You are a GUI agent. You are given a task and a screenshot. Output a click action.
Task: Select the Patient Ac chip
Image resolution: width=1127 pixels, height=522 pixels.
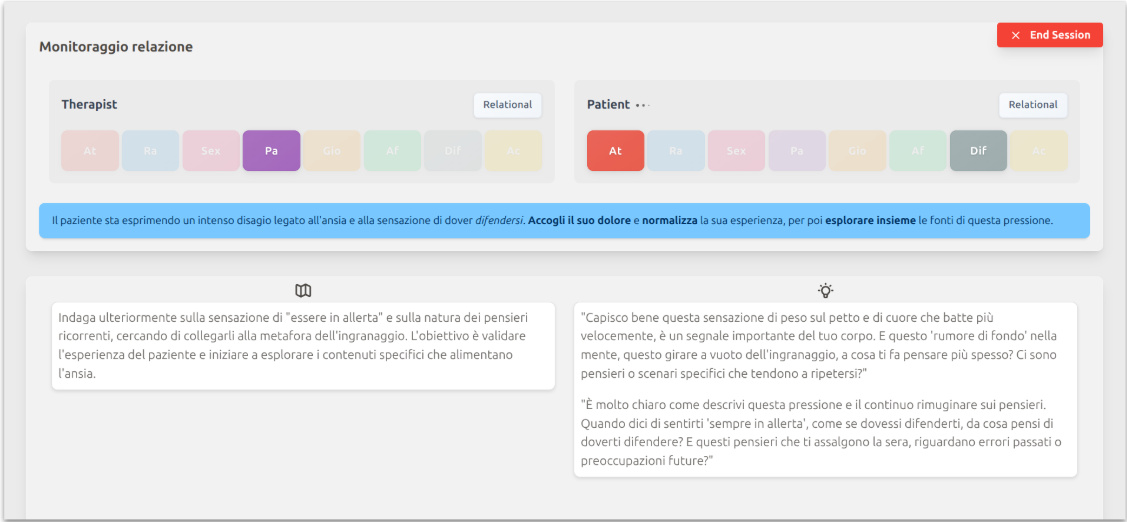[1038, 151]
